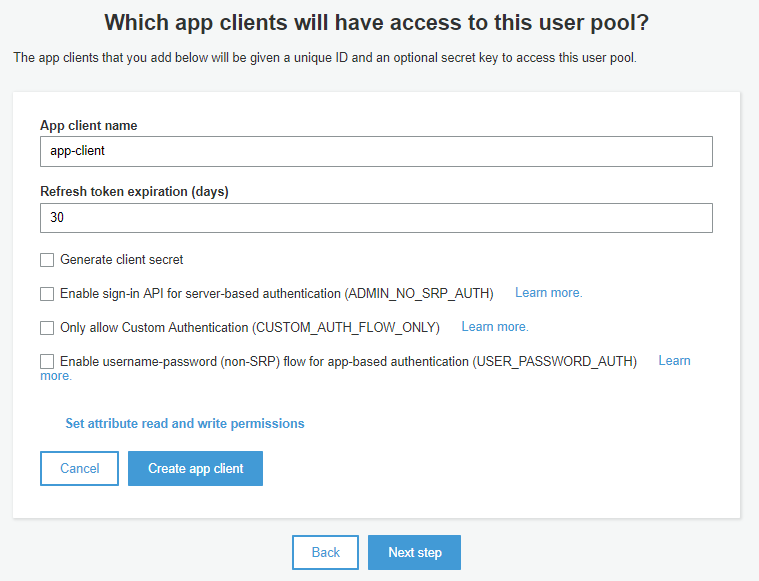The image size is (759, 581).
Task: Open Learn more link beside CUSTOM_AUTH_FLOW_ONLY
Action: click(494, 327)
